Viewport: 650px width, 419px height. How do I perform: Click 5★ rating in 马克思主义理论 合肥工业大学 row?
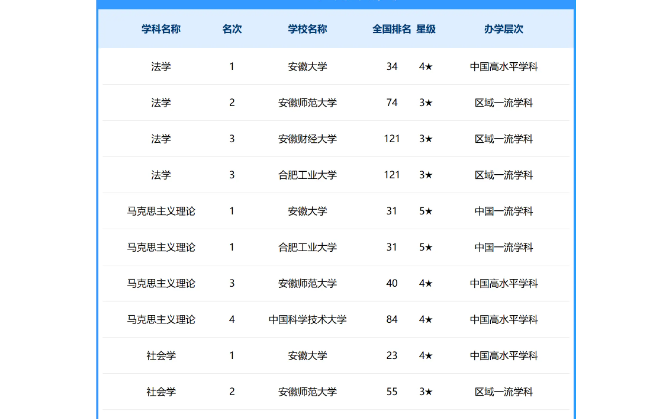(426, 247)
